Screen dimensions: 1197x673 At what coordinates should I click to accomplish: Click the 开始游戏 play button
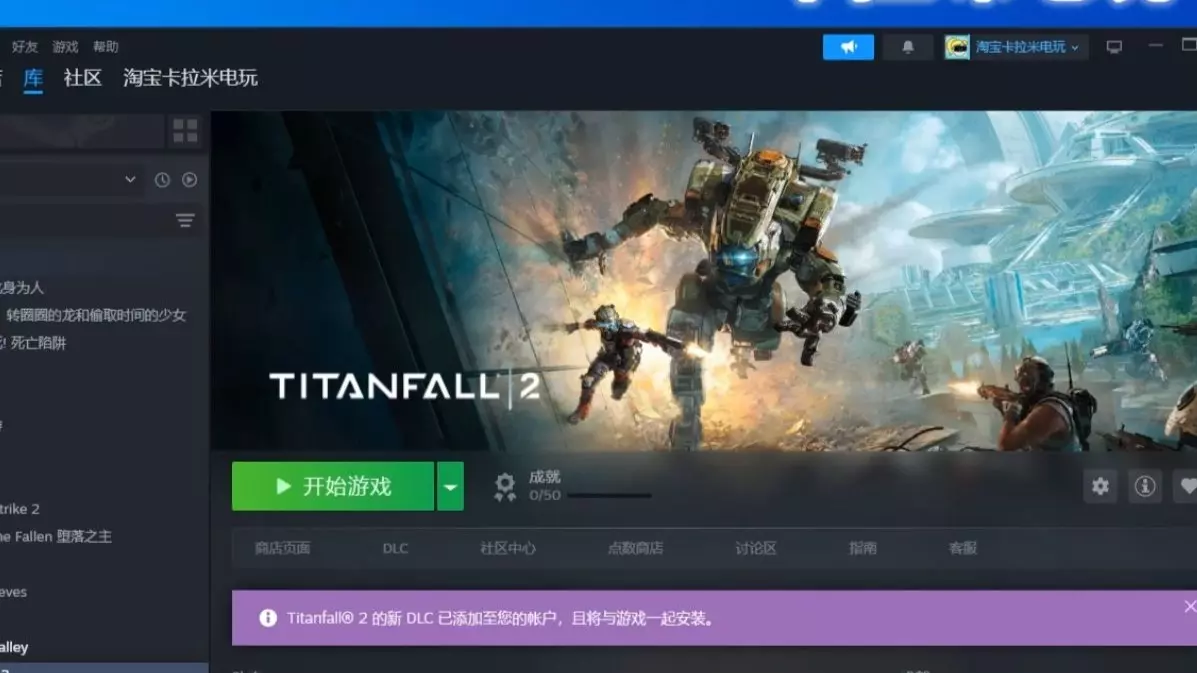pos(333,486)
